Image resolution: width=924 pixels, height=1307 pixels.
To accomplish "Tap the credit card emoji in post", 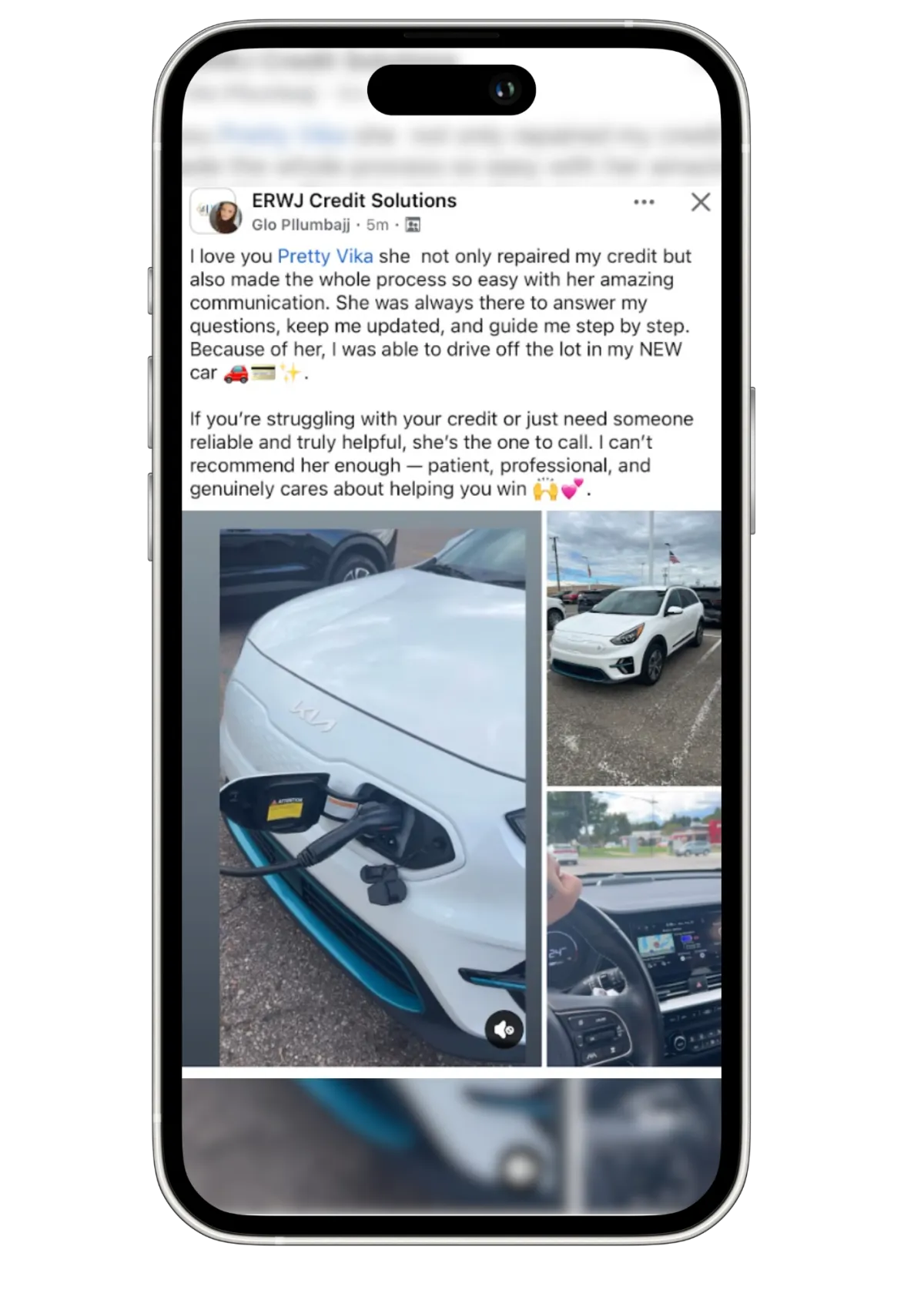I will pyautogui.click(x=263, y=374).
